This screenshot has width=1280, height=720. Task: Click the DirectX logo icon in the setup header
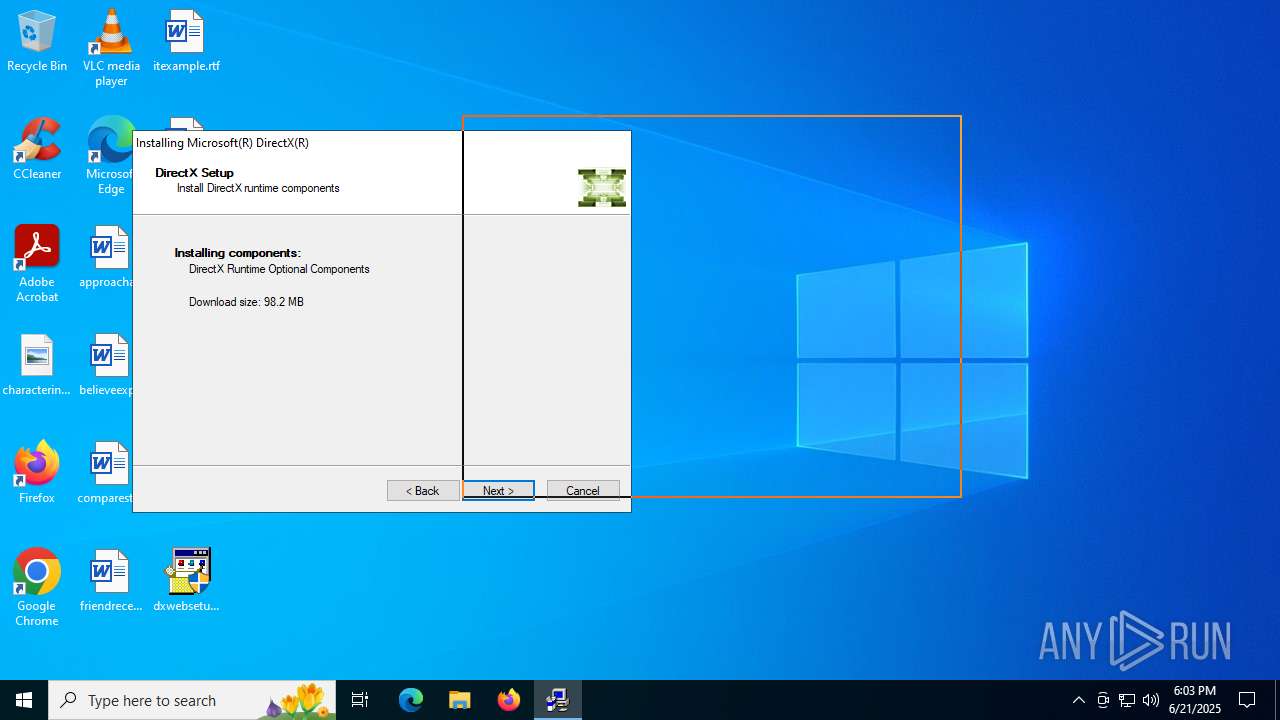[x=602, y=188]
